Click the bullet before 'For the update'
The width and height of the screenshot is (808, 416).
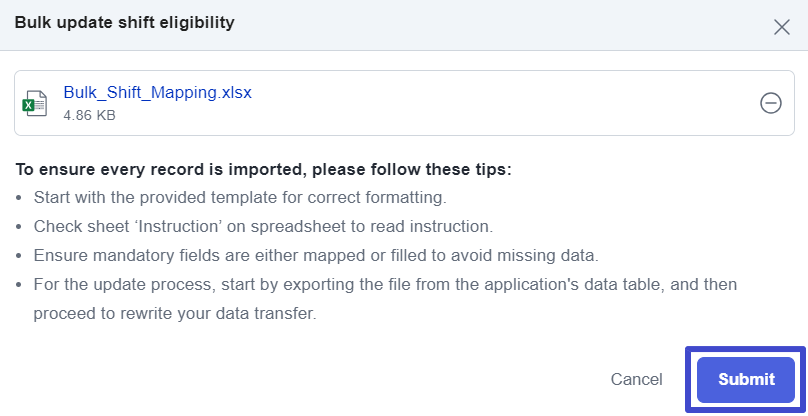point(19,285)
